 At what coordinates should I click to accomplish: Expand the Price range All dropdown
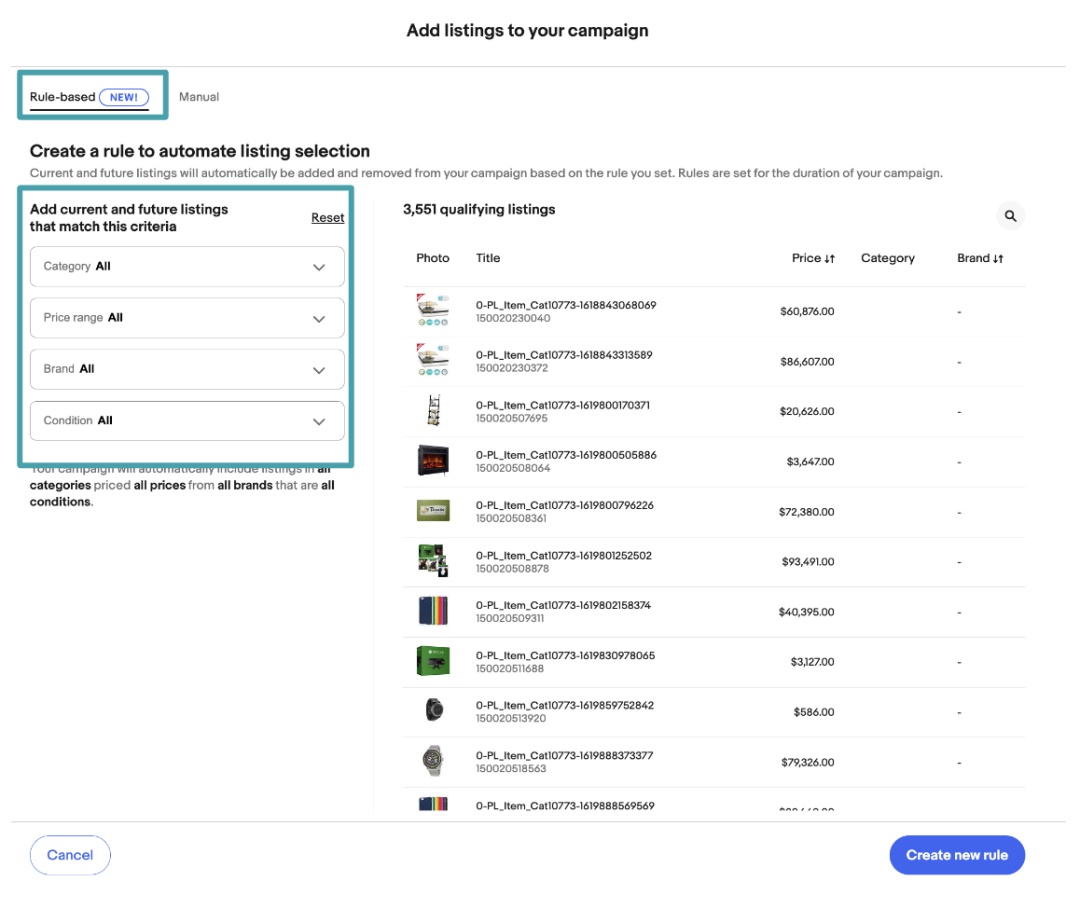tap(187, 318)
